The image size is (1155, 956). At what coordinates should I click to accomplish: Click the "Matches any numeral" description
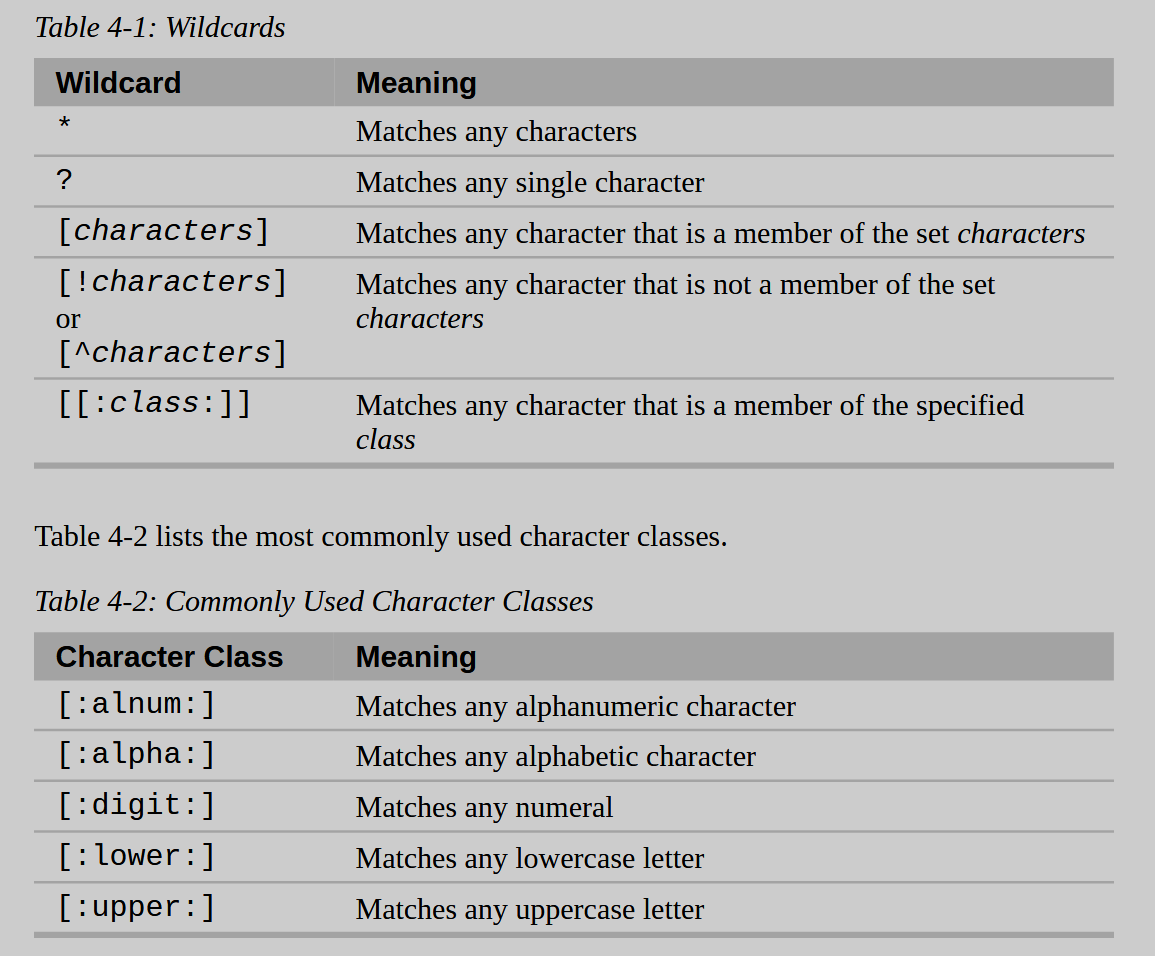(484, 807)
